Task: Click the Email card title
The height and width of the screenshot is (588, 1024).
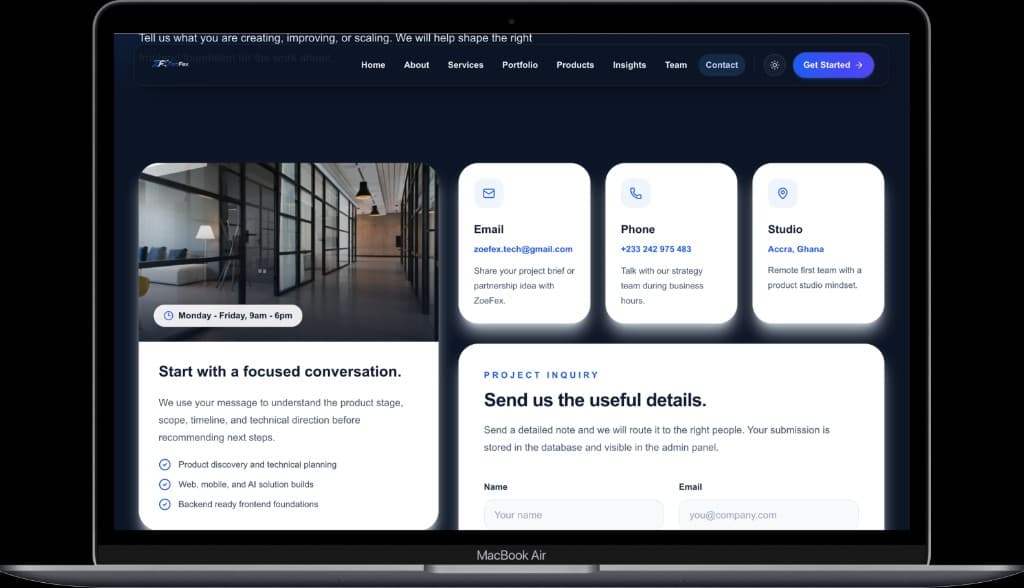Action: (488, 229)
